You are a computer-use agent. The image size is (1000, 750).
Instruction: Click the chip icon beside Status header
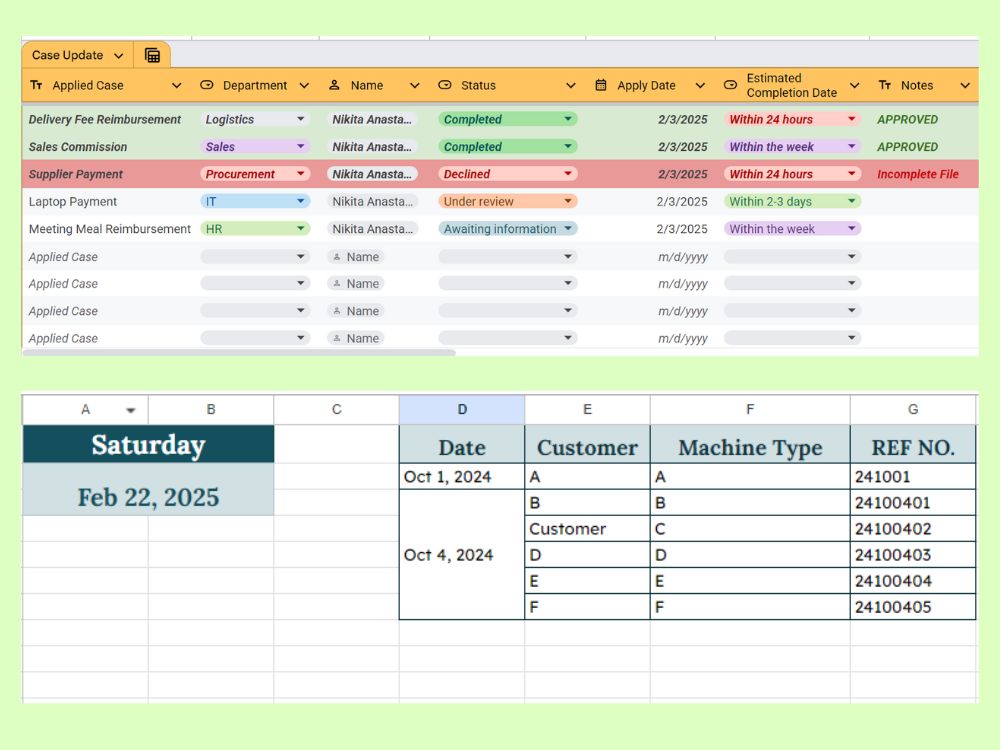click(445, 85)
